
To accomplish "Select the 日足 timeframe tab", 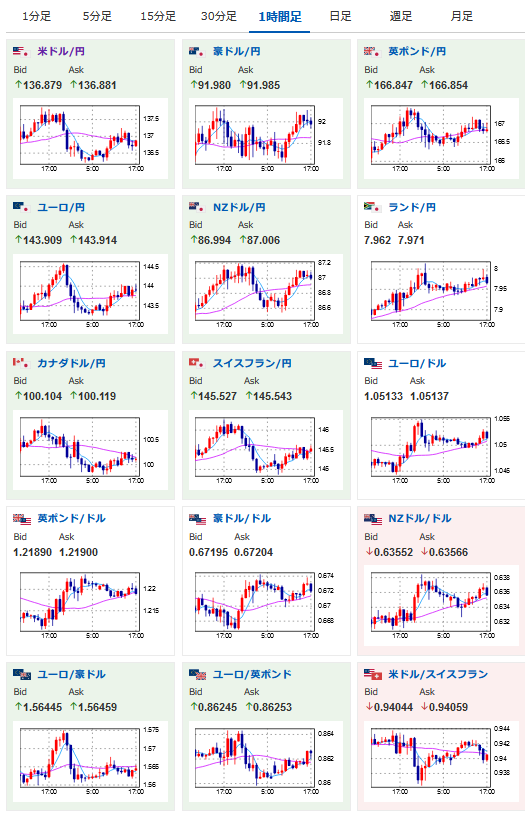I will [340, 17].
